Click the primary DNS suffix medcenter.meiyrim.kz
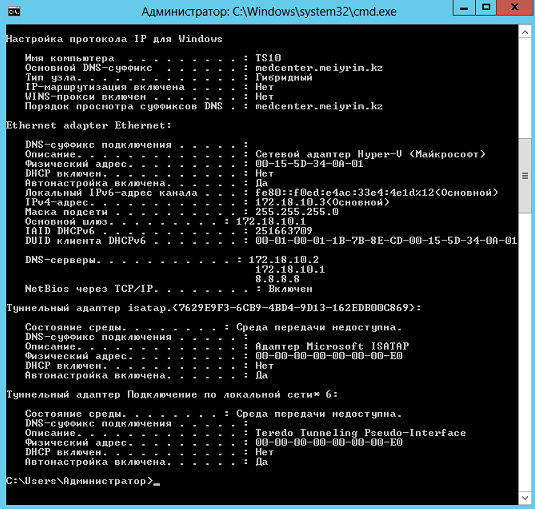 click(319, 68)
